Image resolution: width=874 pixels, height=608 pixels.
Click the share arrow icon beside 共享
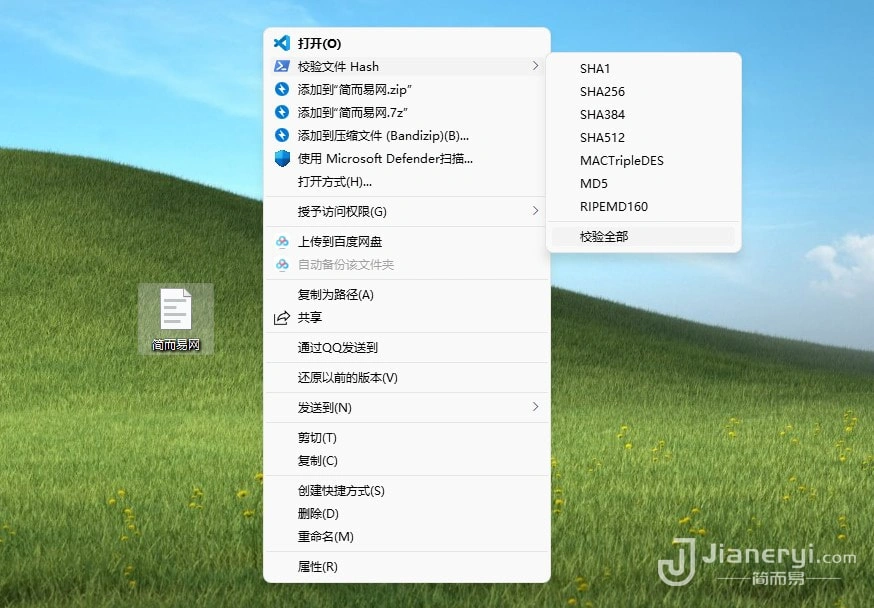(282, 318)
